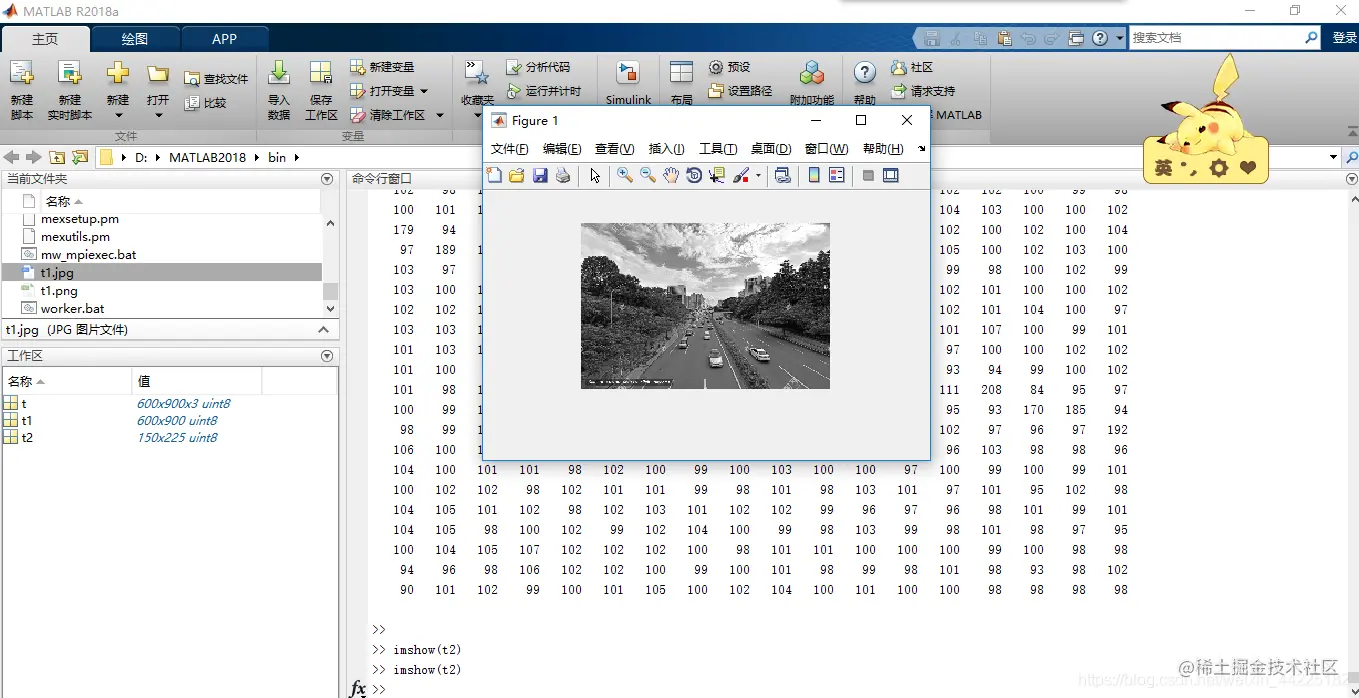Click quick-access help question mark icon
The width and height of the screenshot is (1359, 698).
[x=1100, y=38]
